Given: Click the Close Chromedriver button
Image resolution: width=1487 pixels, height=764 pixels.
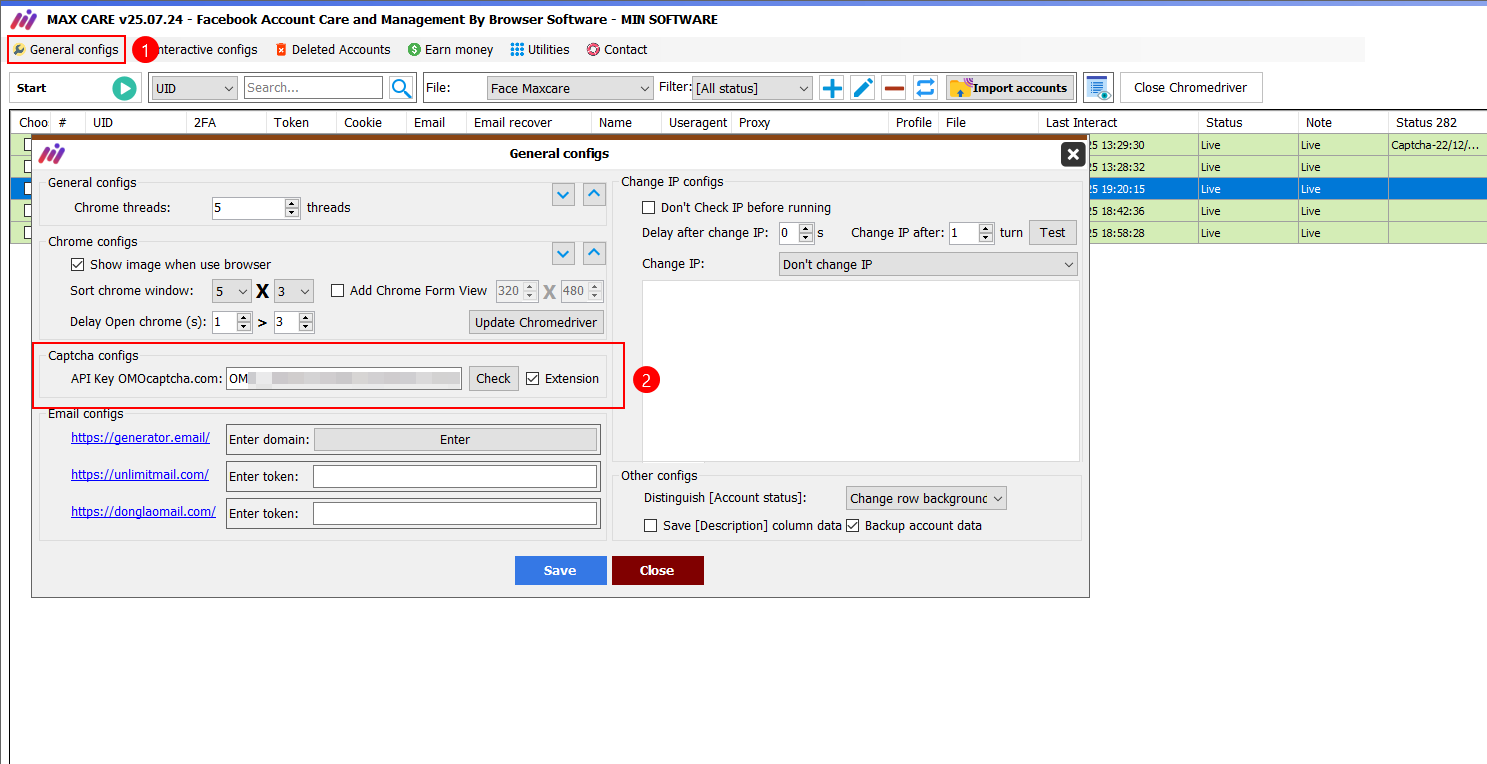Looking at the screenshot, I should [x=1191, y=88].
